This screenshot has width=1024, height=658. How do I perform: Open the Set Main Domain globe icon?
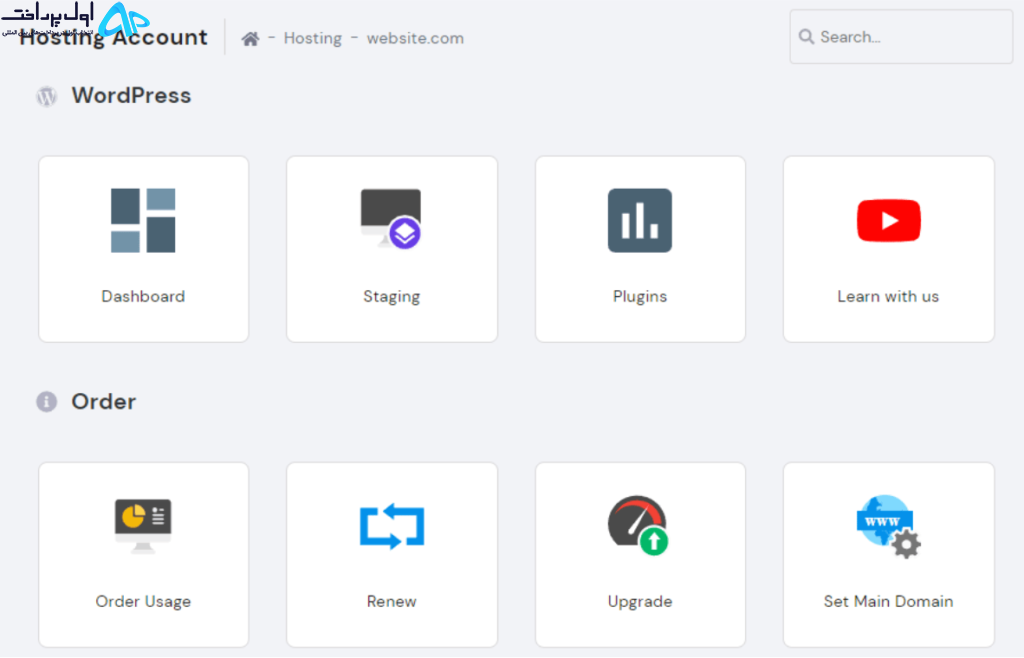click(888, 526)
